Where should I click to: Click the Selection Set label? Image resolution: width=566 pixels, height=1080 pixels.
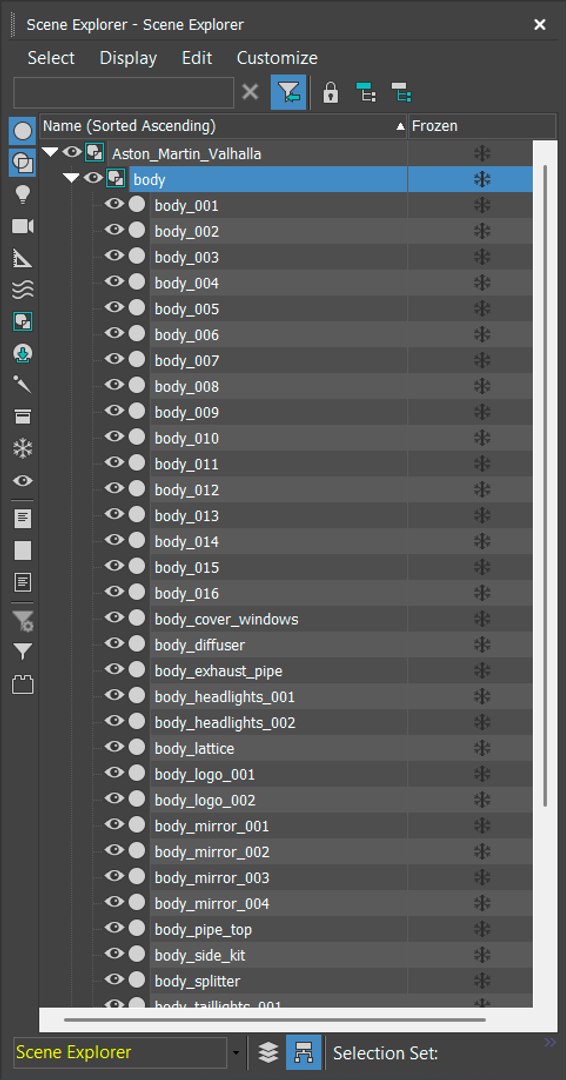pos(386,1053)
